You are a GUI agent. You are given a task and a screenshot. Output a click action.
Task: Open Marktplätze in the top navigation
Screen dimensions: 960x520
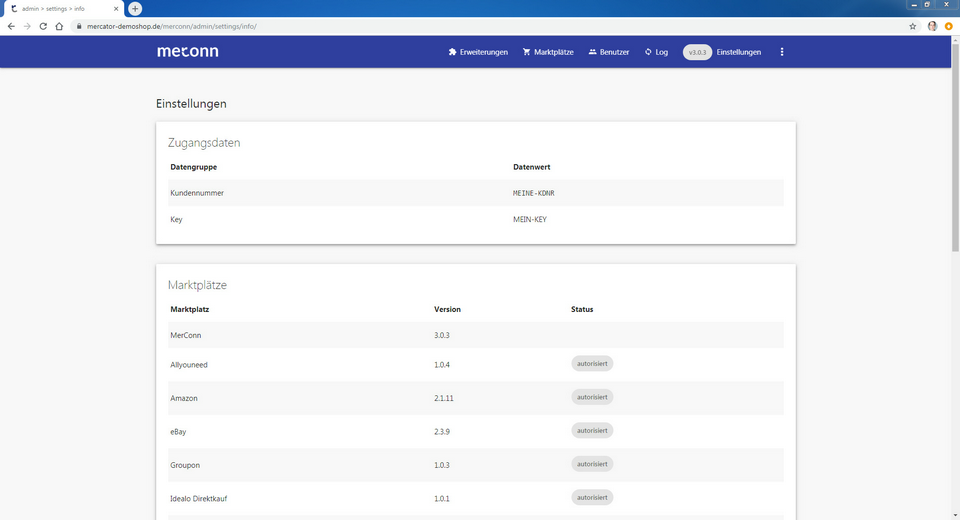point(548,52)
